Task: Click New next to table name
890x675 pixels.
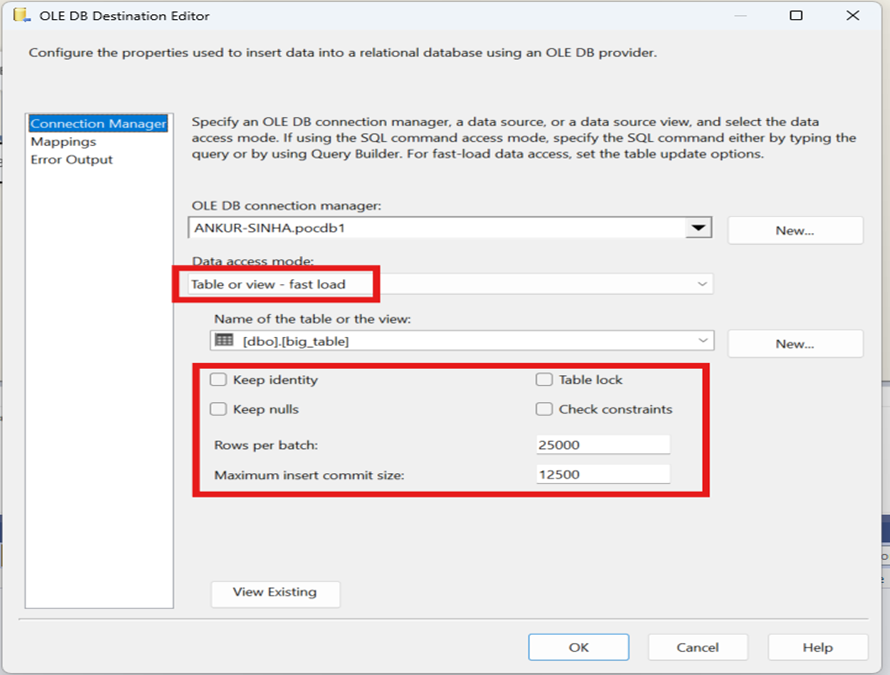Action: [794, 344]
